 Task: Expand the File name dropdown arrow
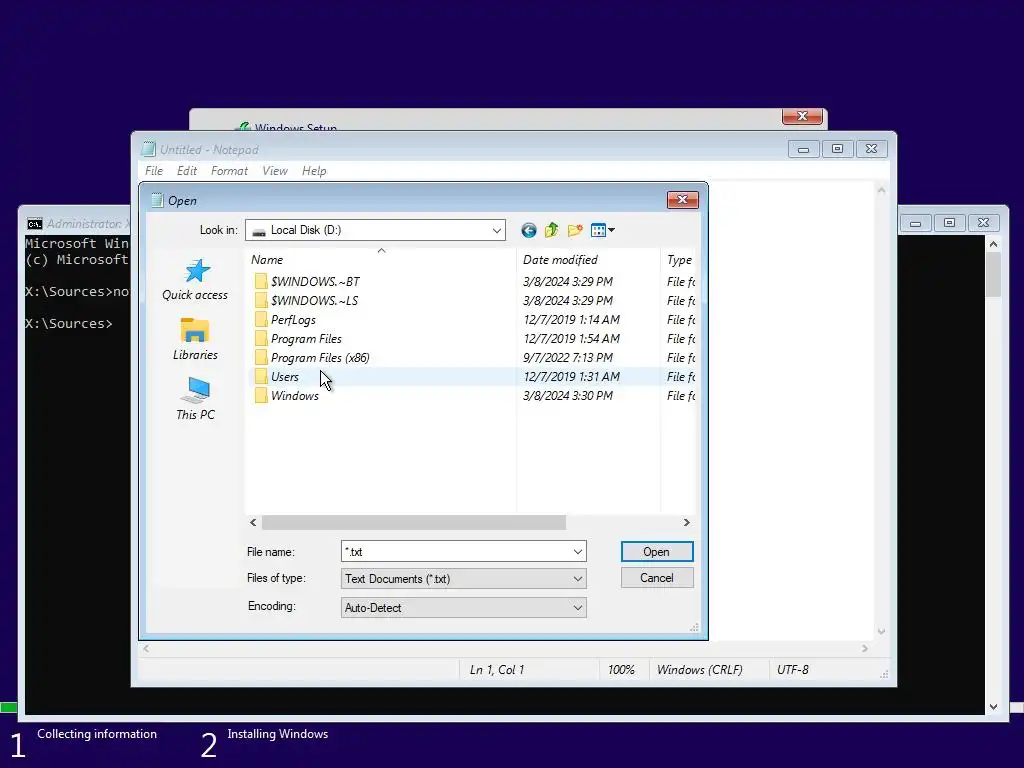[578, 552]
